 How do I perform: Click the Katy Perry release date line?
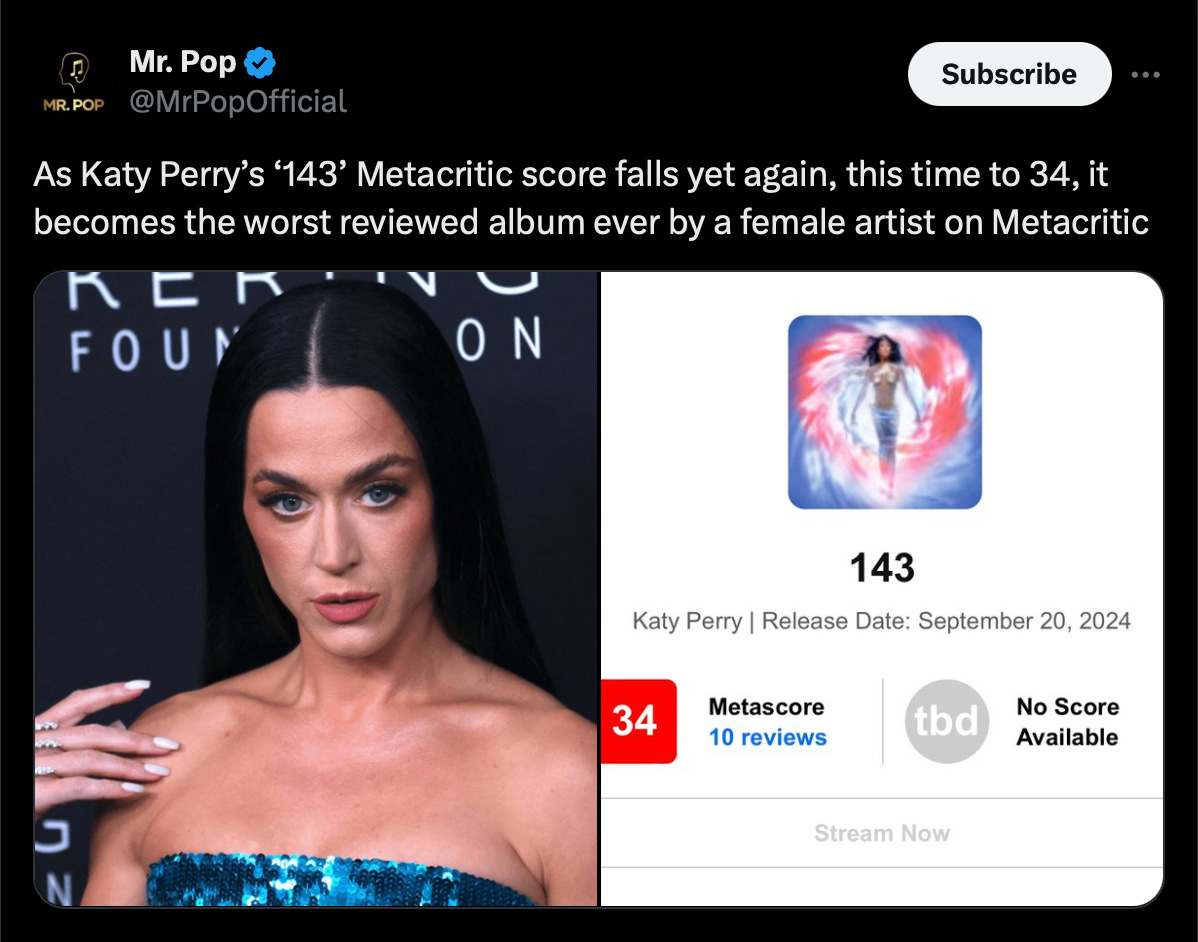882,621
